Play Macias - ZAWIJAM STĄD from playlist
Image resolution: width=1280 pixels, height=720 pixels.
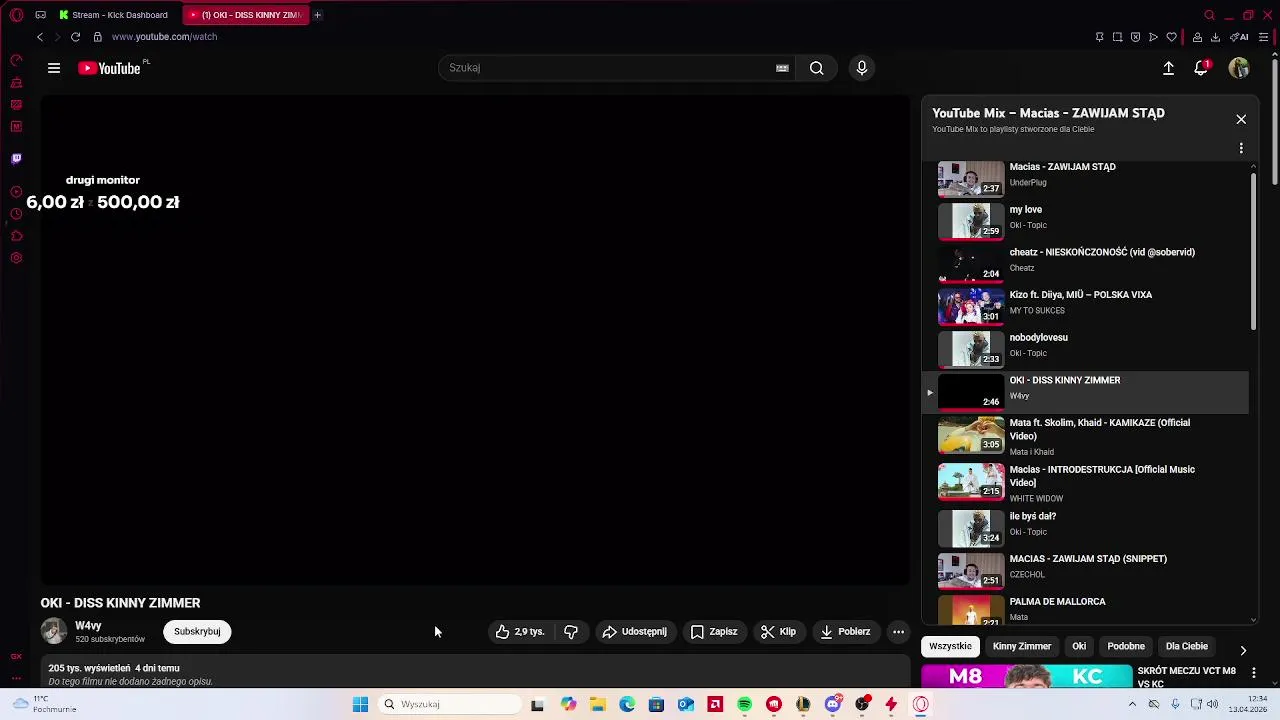tap(1085, 178)
